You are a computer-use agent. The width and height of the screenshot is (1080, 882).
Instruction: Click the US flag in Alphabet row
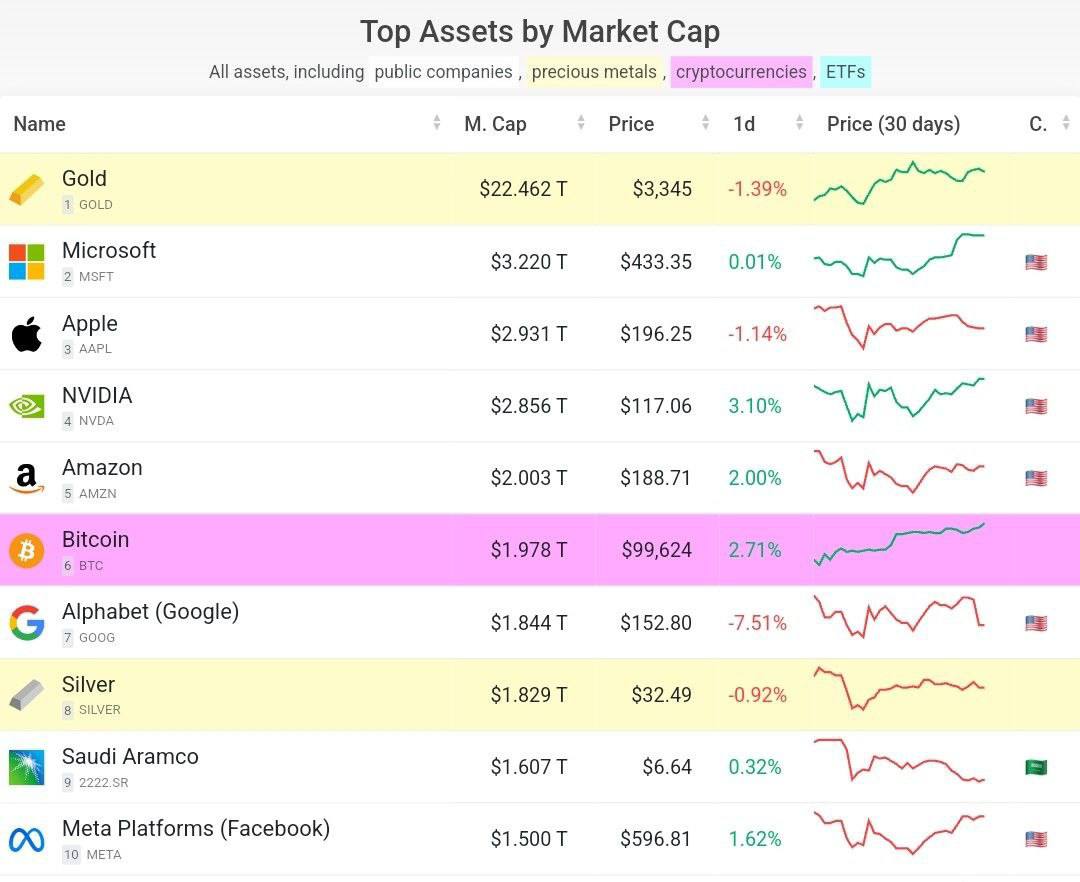(x=1036, y=623)
